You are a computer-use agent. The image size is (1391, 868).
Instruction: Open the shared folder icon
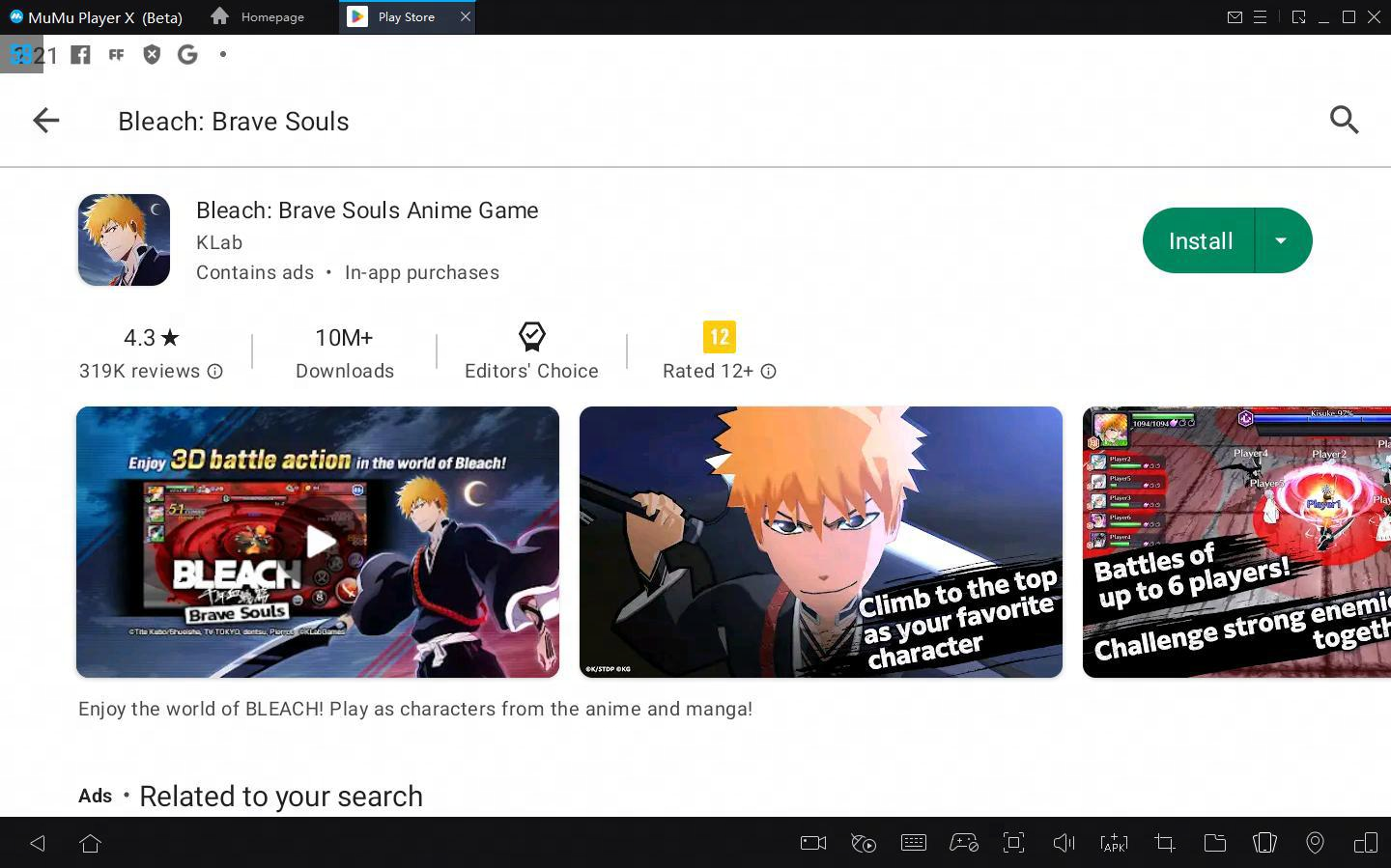(x=1214, y=843)
